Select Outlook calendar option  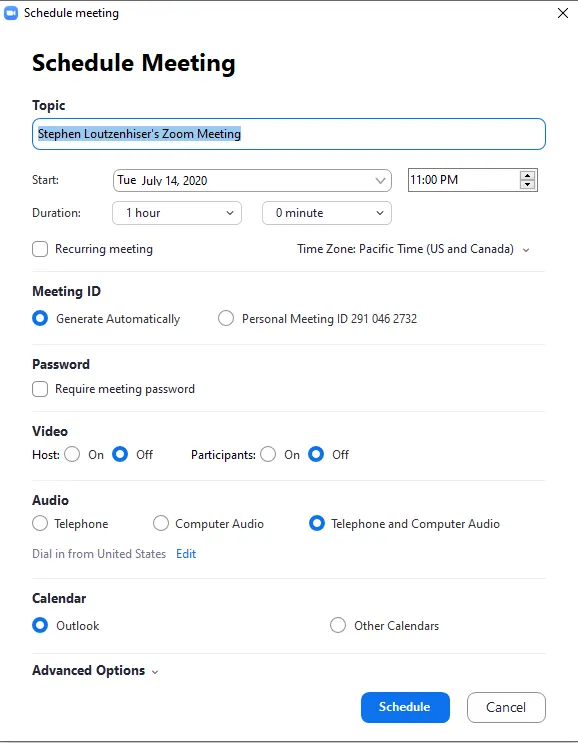40,625
